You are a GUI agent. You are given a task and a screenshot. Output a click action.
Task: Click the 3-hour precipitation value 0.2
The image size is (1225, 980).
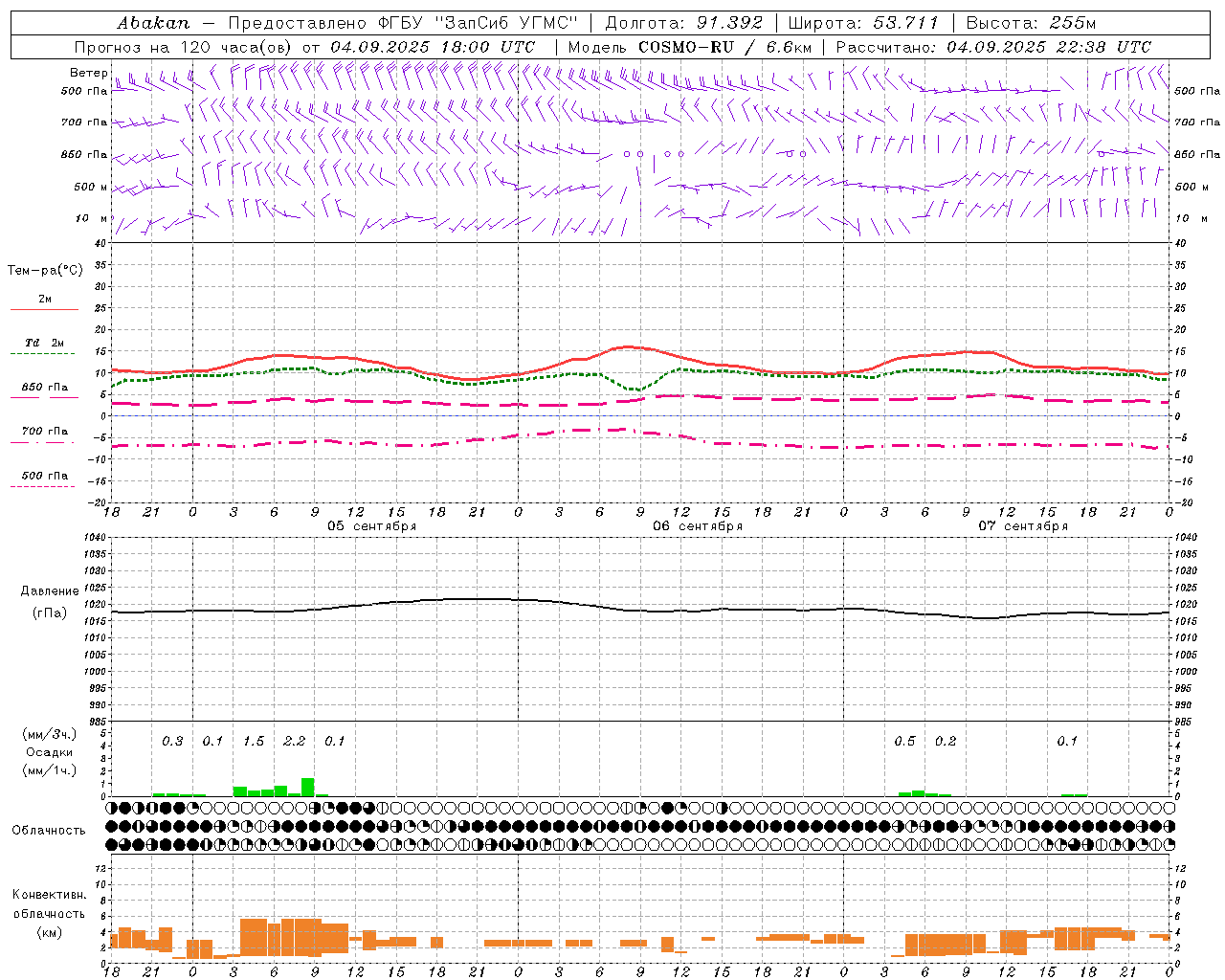pos(946,741)
